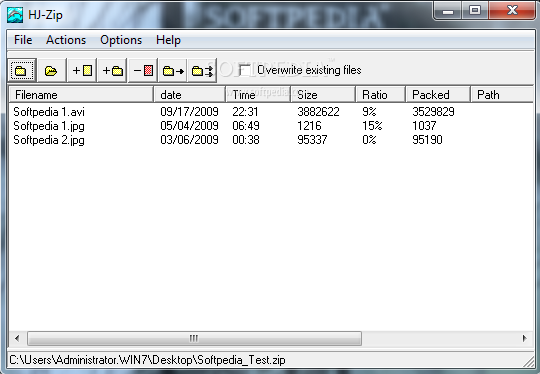Click ratio value 9%
This screenshot has height=374, width=540.
(x=369, y=112)
